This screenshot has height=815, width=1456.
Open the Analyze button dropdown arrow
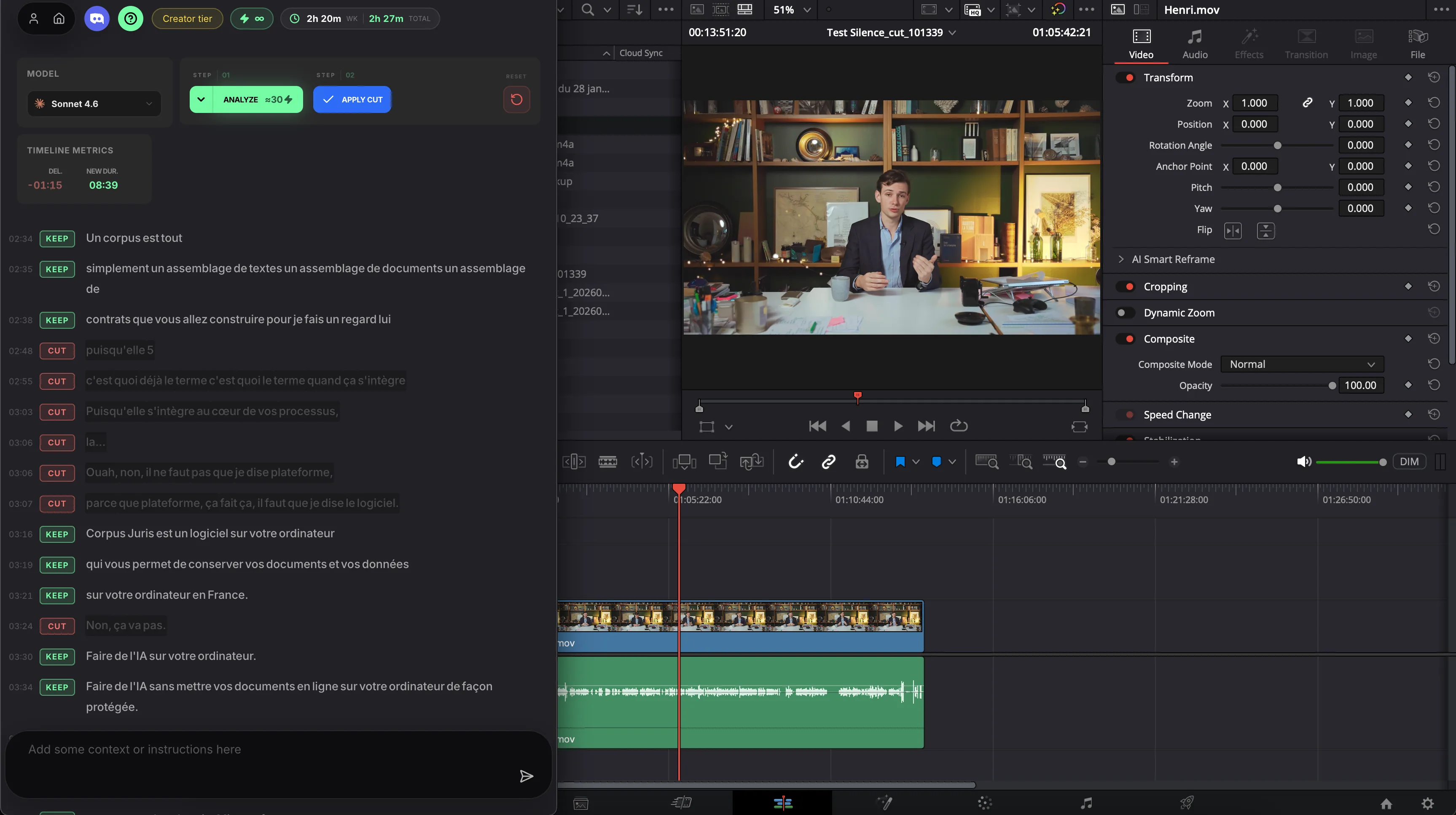(x=201, y=99)
